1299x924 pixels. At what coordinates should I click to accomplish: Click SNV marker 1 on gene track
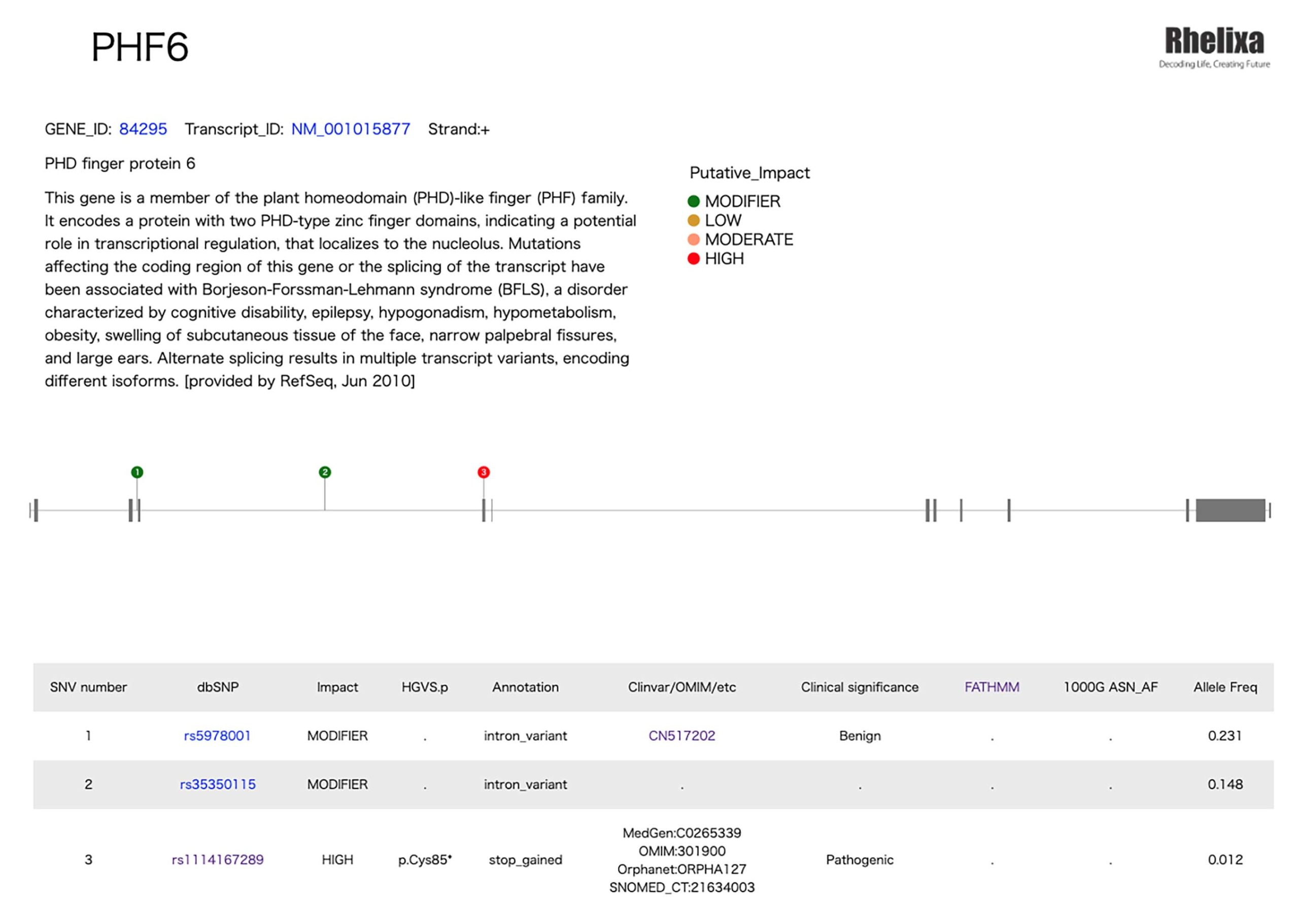pyautogui.click(x=137, y=472)
